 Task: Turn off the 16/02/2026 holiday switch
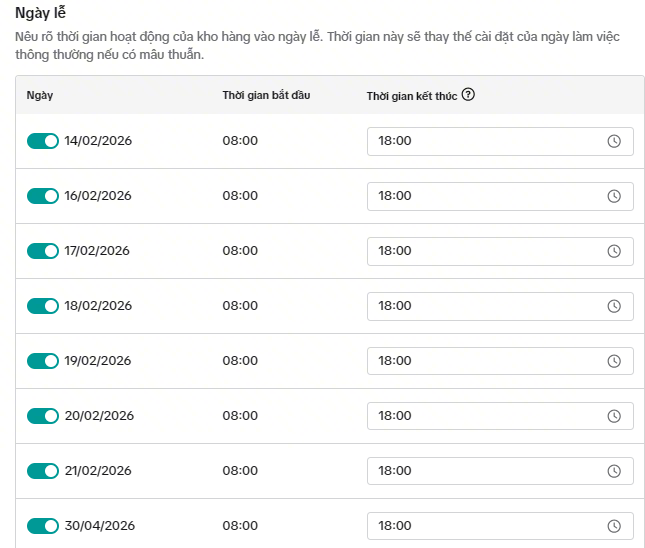(x=43, y=196)
